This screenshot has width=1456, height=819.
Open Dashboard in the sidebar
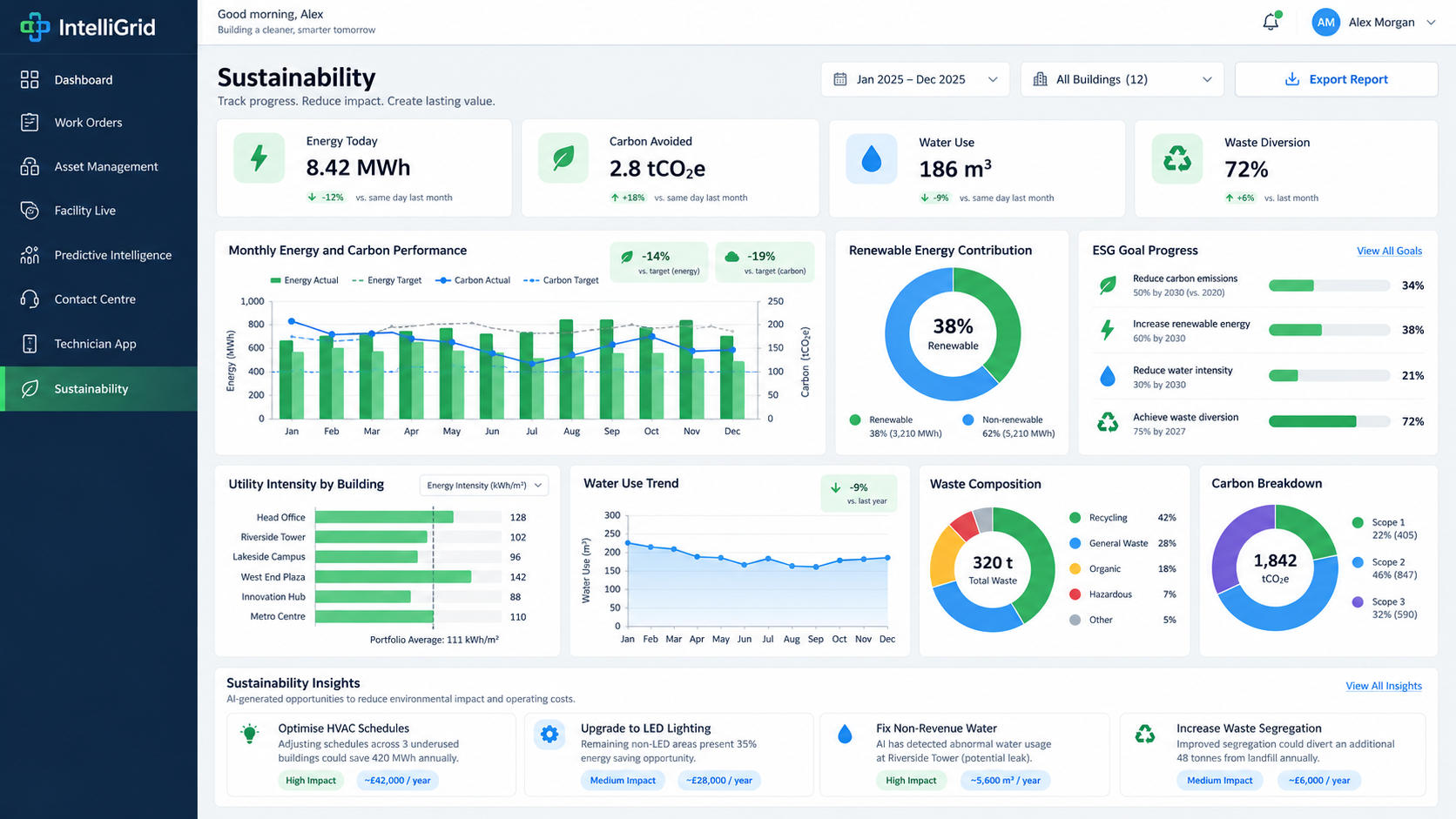click(x=98, y=80)
